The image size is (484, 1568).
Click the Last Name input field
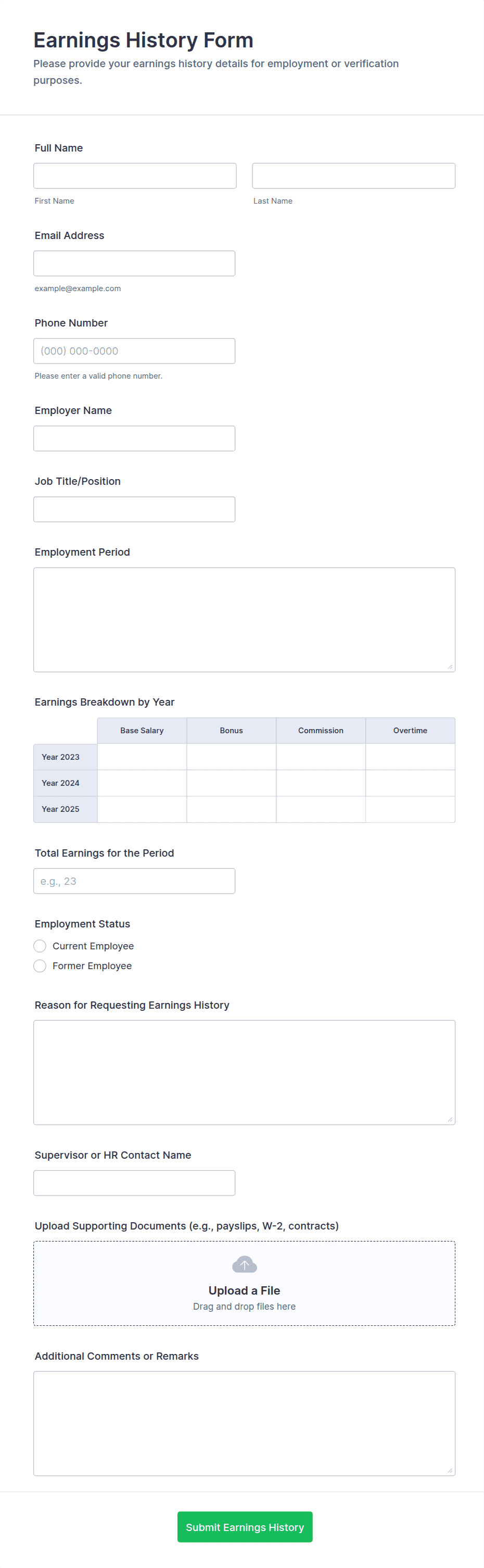tap(354, 175)
